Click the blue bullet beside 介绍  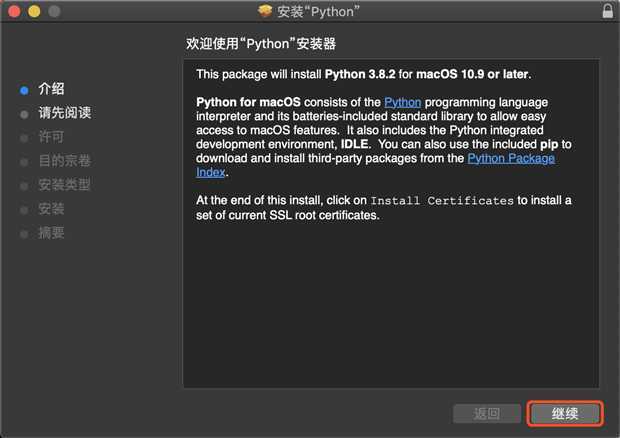click(x=24, y=91)
